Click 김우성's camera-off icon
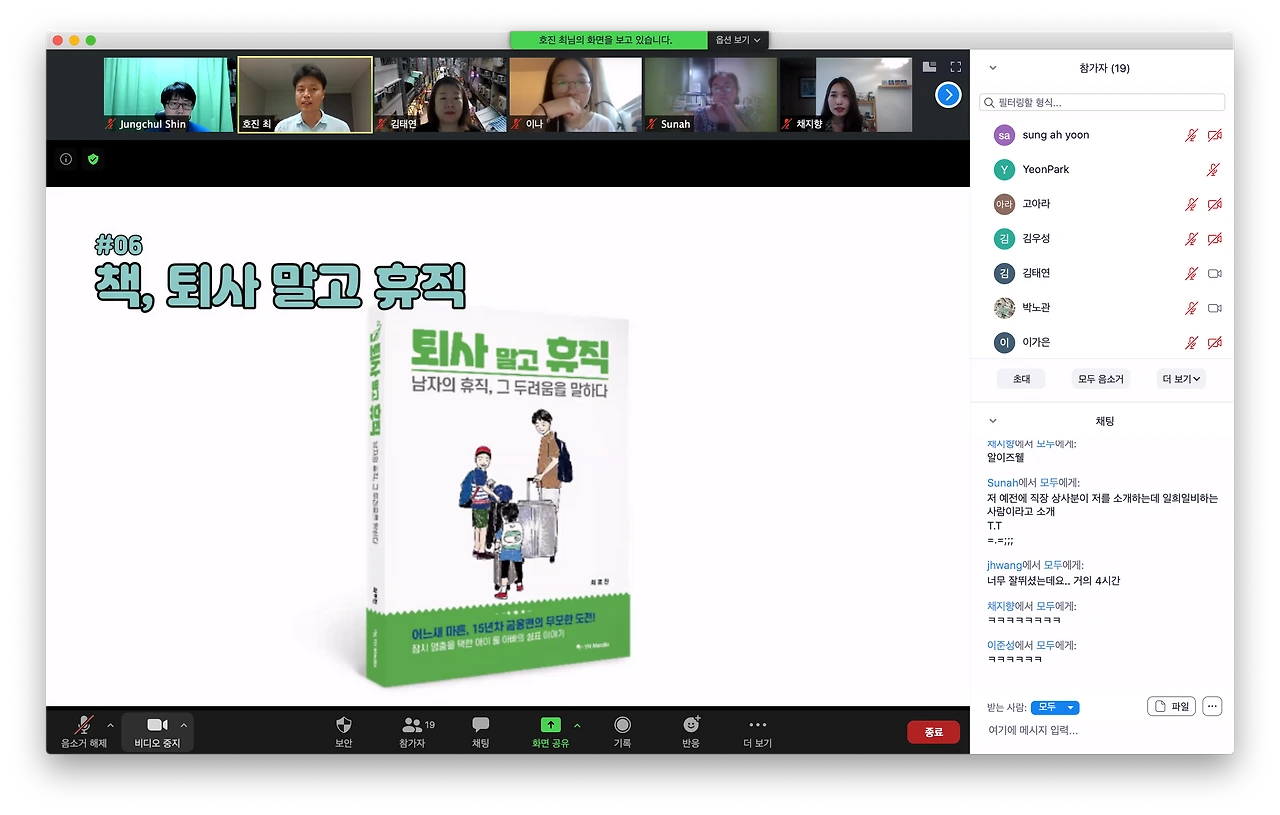Viewport: 1280px width, 815px height. [1215, 239]
